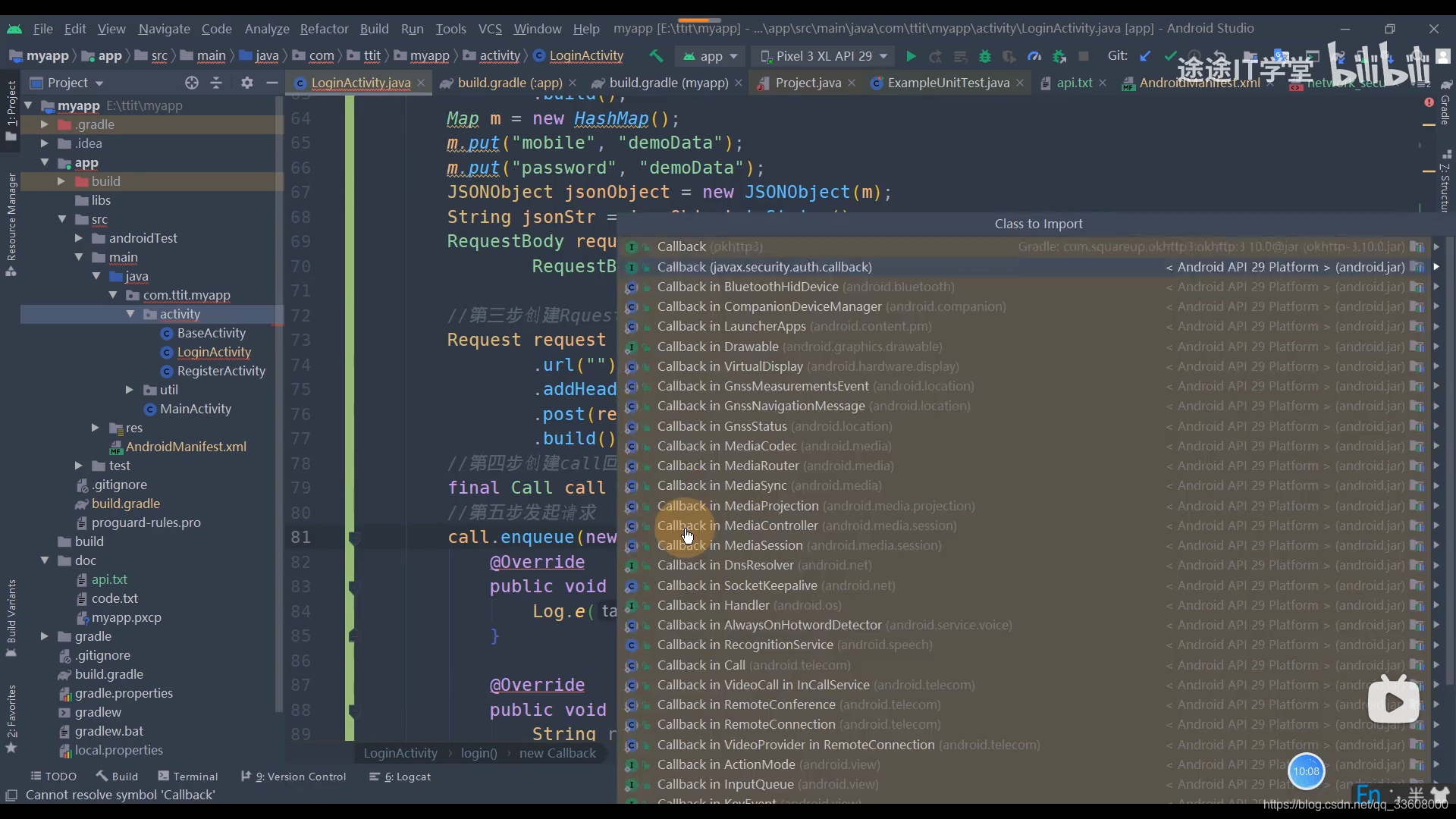Toggle sync/checkmark Git status indicator

(x=1172, y=56)
